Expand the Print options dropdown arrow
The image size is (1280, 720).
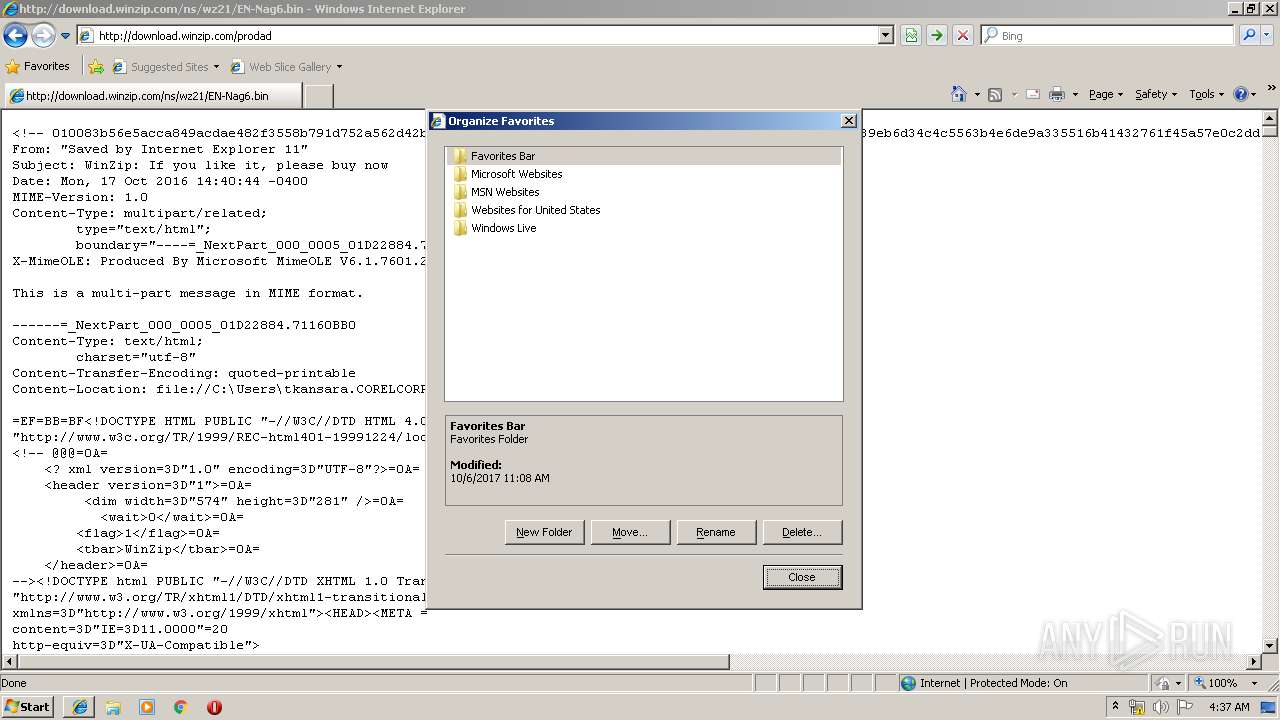point(1075,94)
